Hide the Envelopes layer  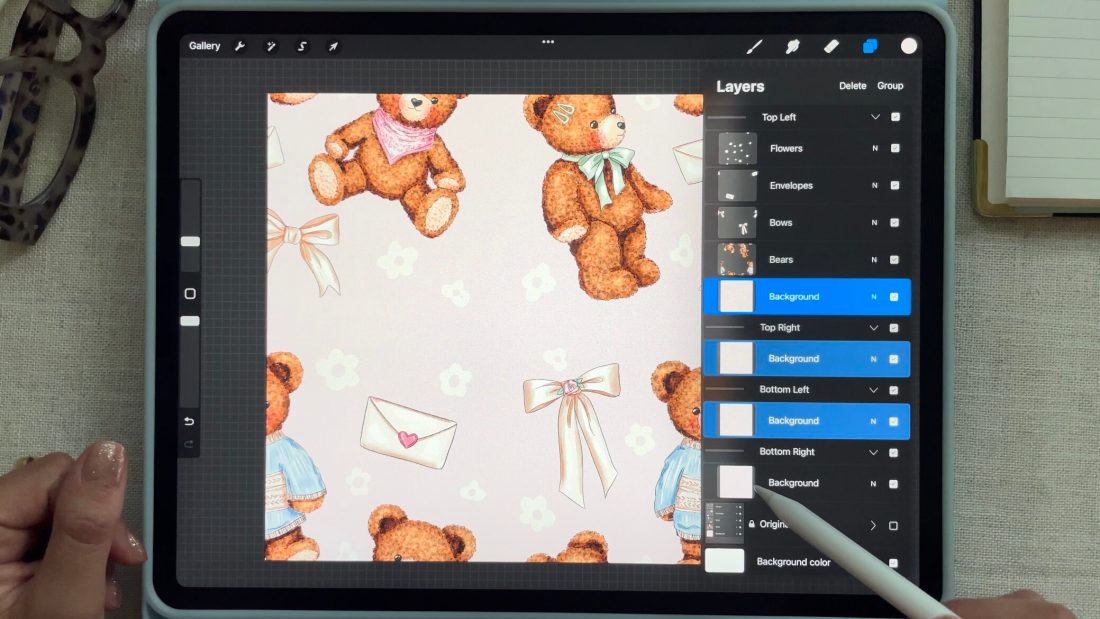coord(895,185)
